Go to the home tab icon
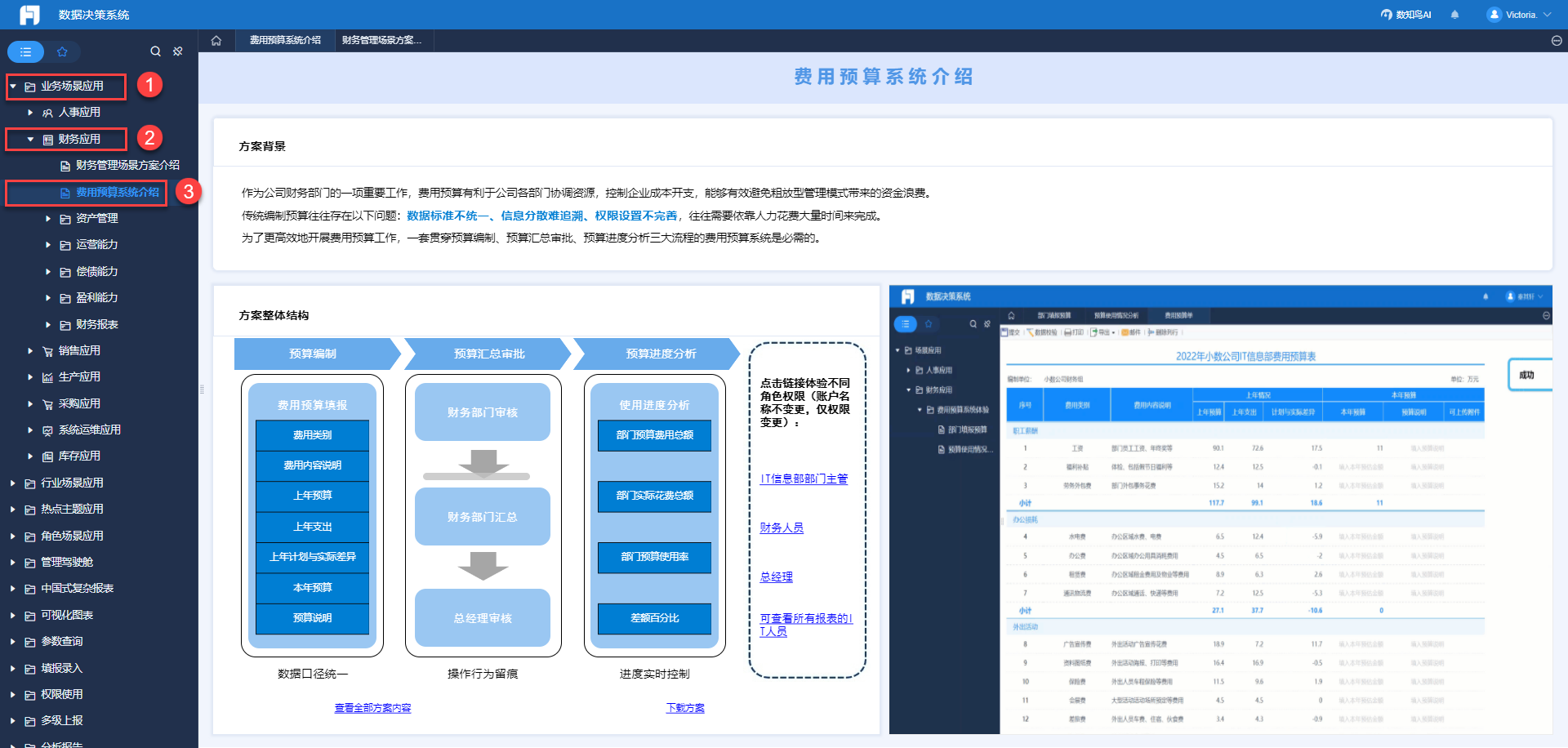This screenshot has width=1568, height=748. [216, 40]
